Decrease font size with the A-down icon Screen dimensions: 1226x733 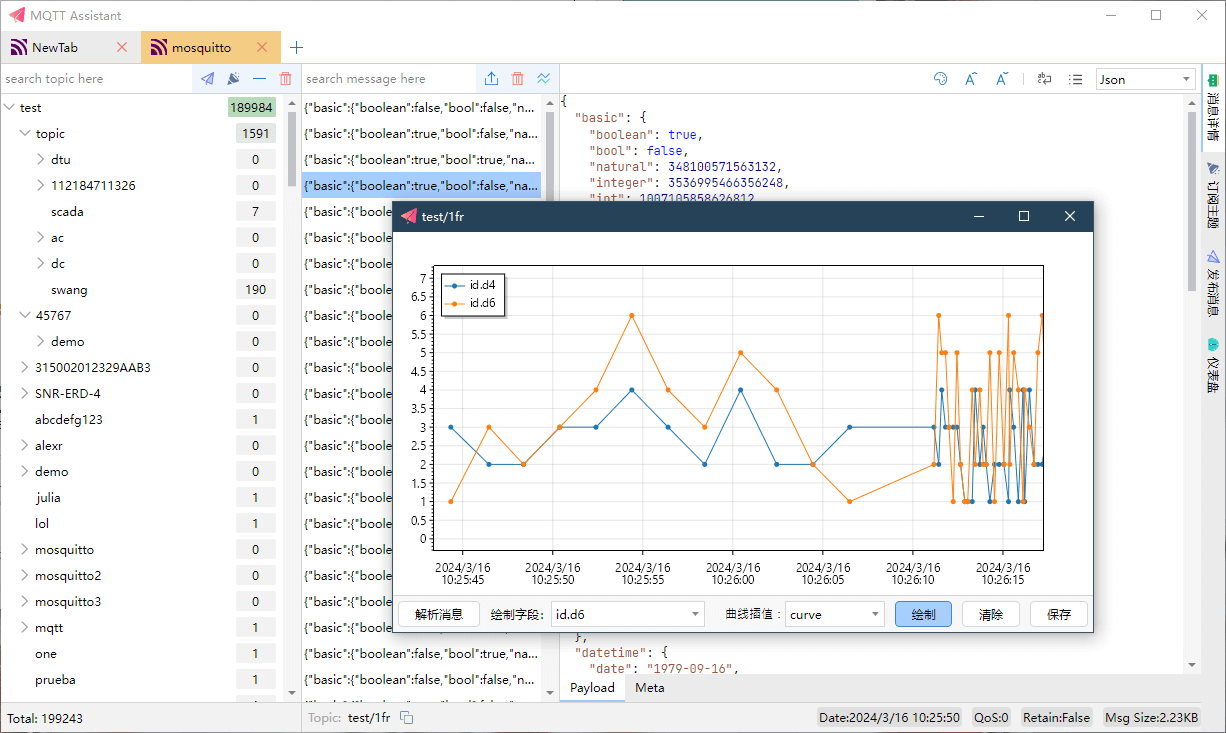(1001, 79)
